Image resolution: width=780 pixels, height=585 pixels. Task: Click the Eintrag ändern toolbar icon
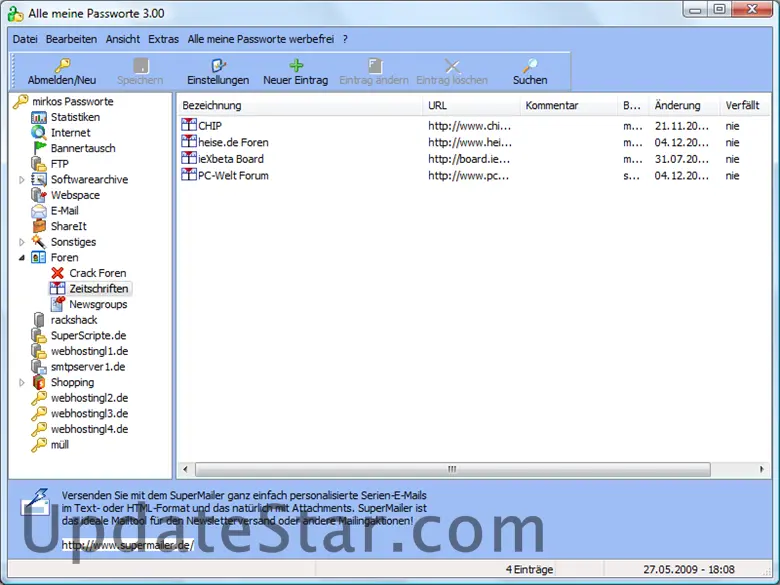(x=375, y=65)
